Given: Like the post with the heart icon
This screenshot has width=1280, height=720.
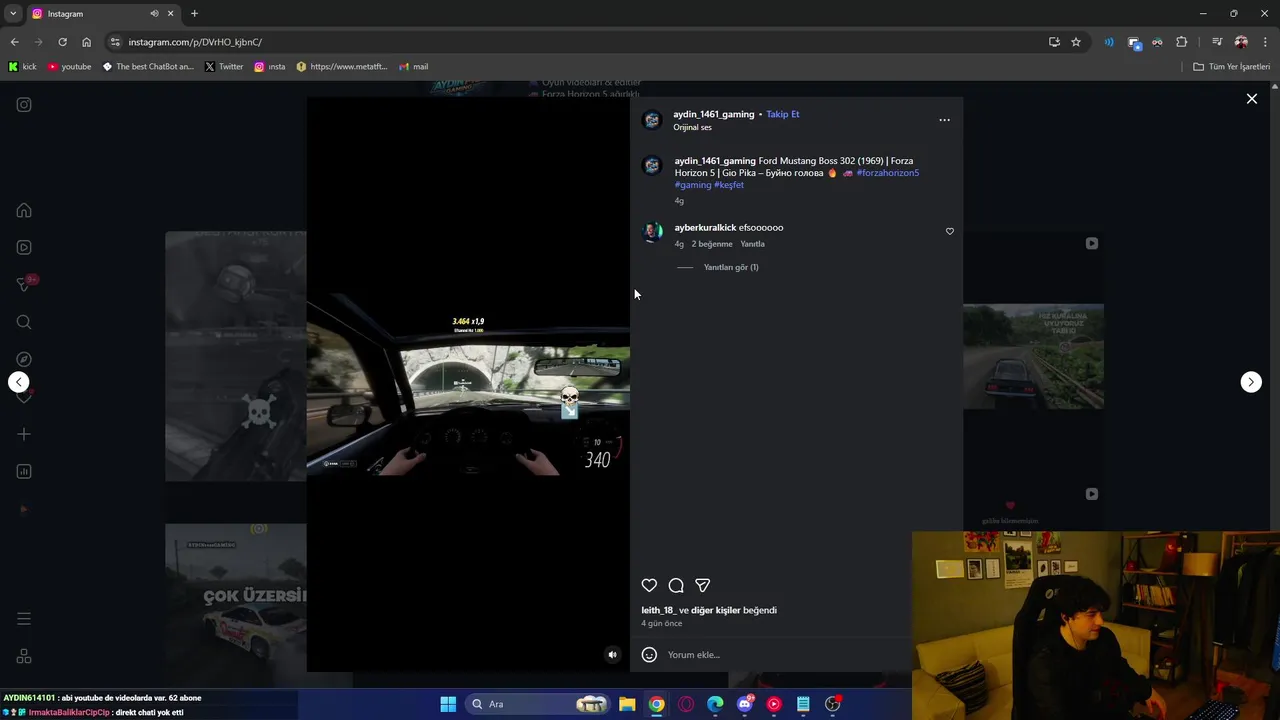Looking at the screenshot, I should point(649,585).
